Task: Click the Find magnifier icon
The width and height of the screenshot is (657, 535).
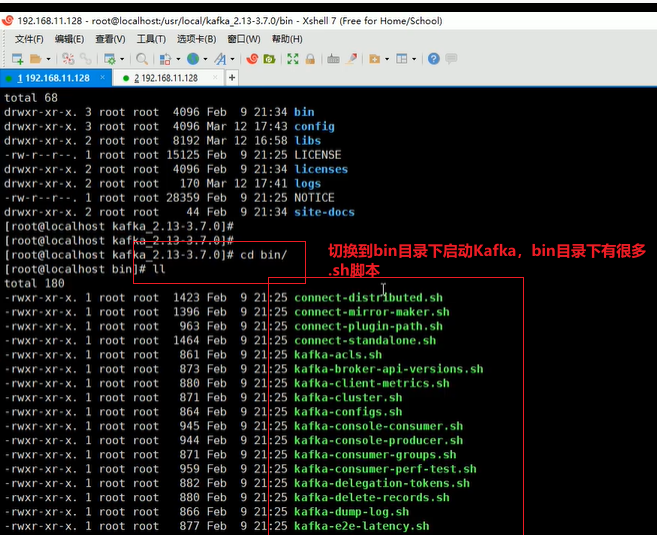Action: [x=142, y=59]
